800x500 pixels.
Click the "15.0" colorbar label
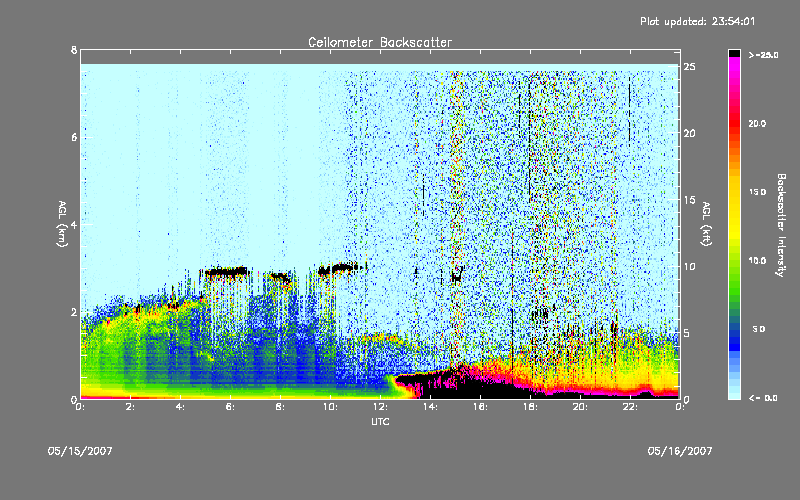[757, 192]
